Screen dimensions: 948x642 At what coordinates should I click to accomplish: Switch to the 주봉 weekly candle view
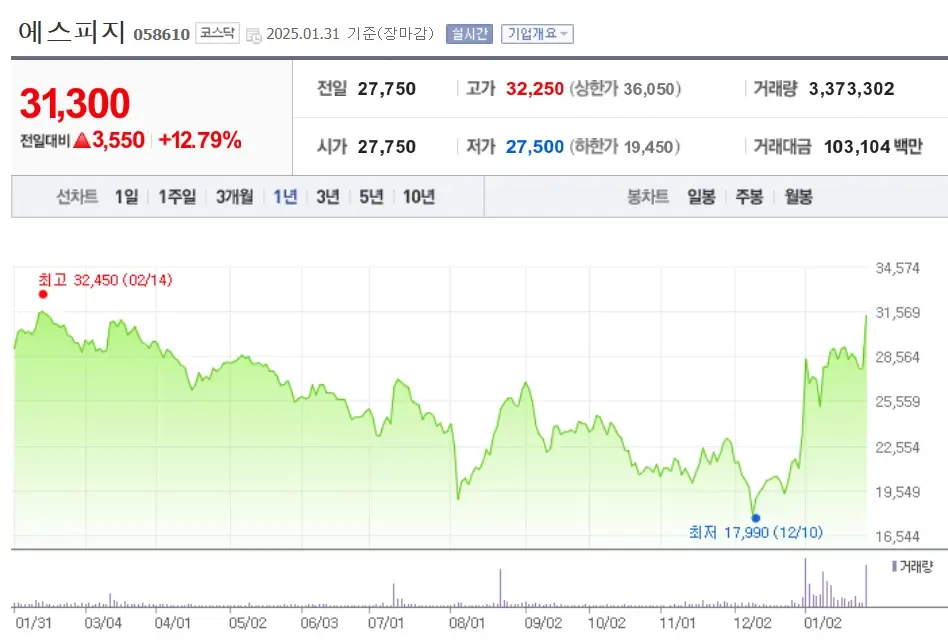click(750, 197)
